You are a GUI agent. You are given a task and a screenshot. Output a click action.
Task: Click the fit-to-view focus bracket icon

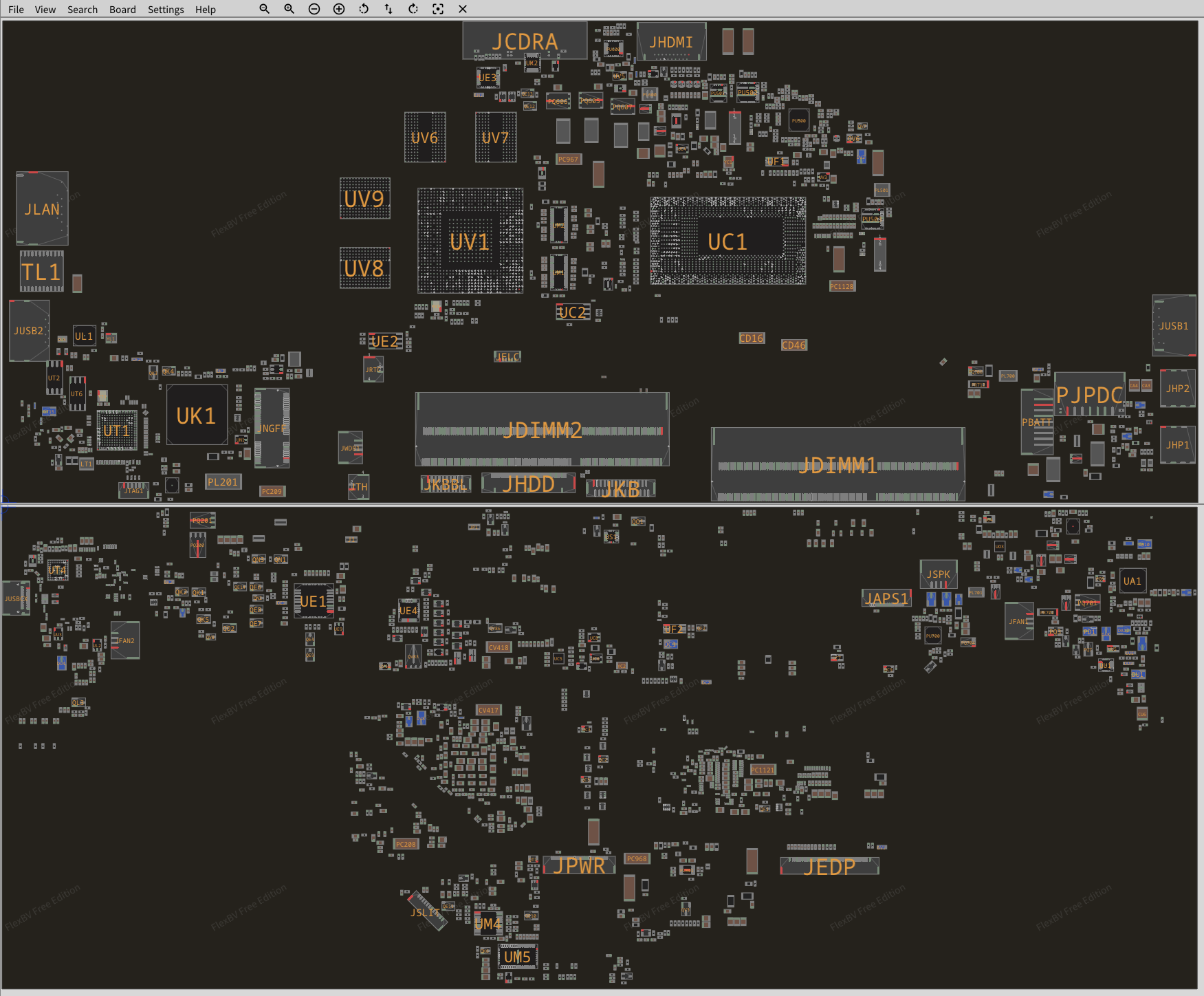pyautogui.click(x=438, y=9)
